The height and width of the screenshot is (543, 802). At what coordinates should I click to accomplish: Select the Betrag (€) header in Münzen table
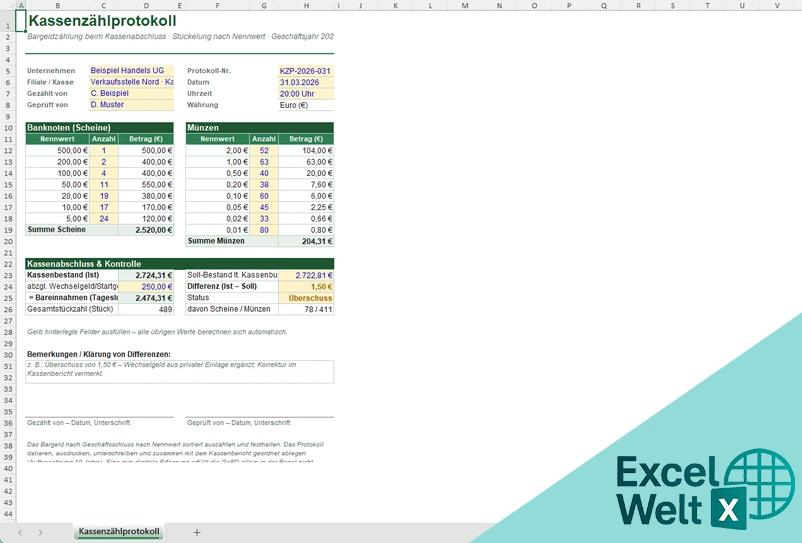point(306,139)
